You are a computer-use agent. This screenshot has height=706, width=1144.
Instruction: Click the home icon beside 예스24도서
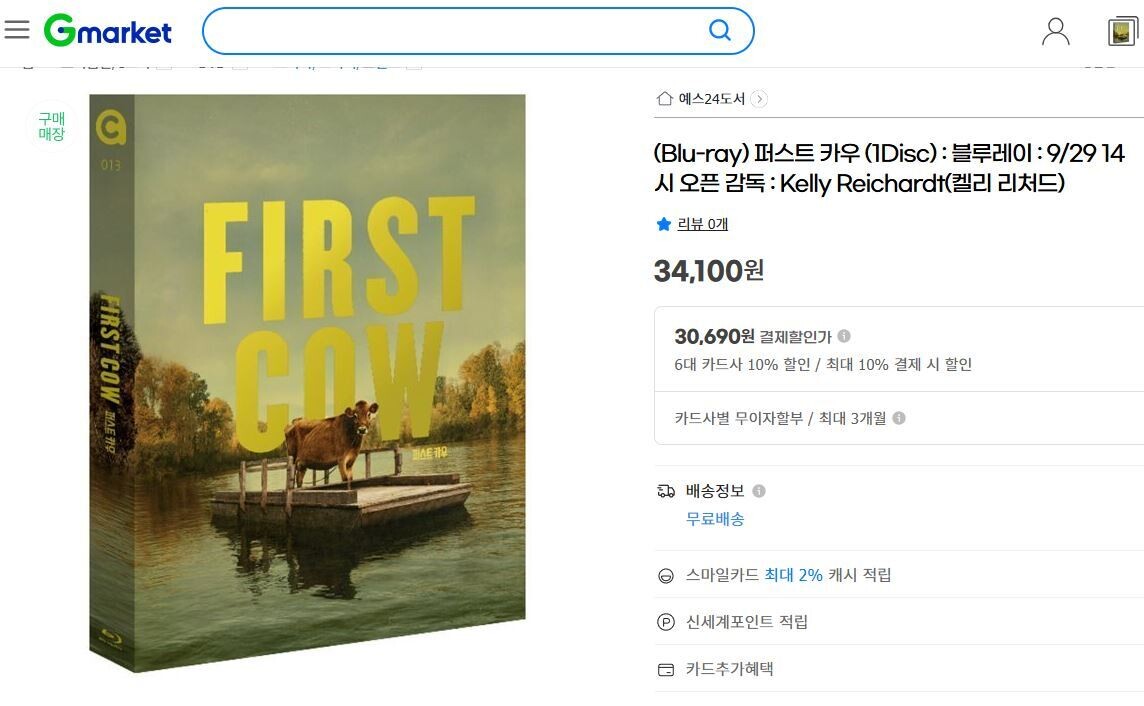[x=664, y=98]
